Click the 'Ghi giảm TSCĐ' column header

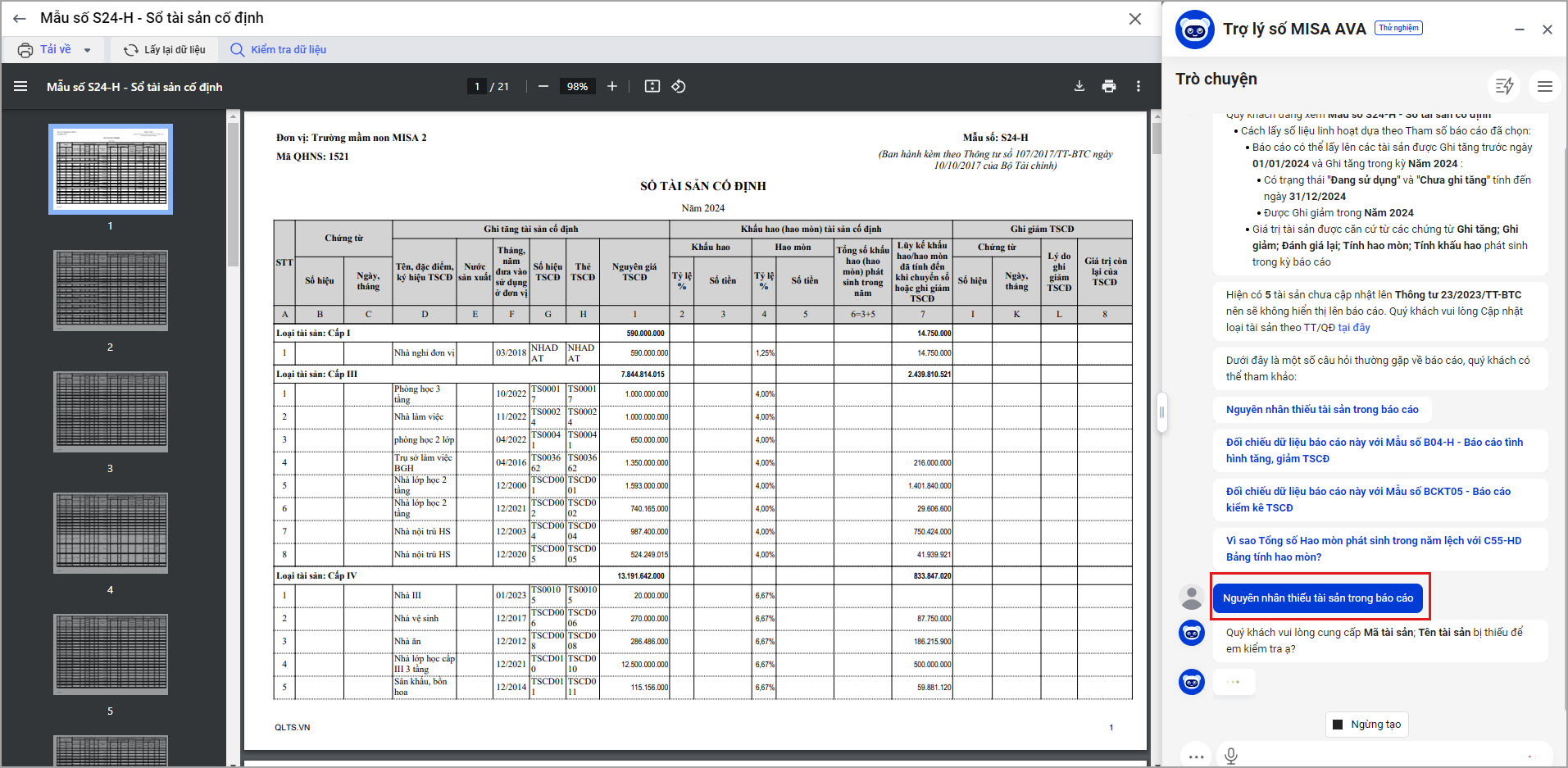click(x=1042, y=229)
